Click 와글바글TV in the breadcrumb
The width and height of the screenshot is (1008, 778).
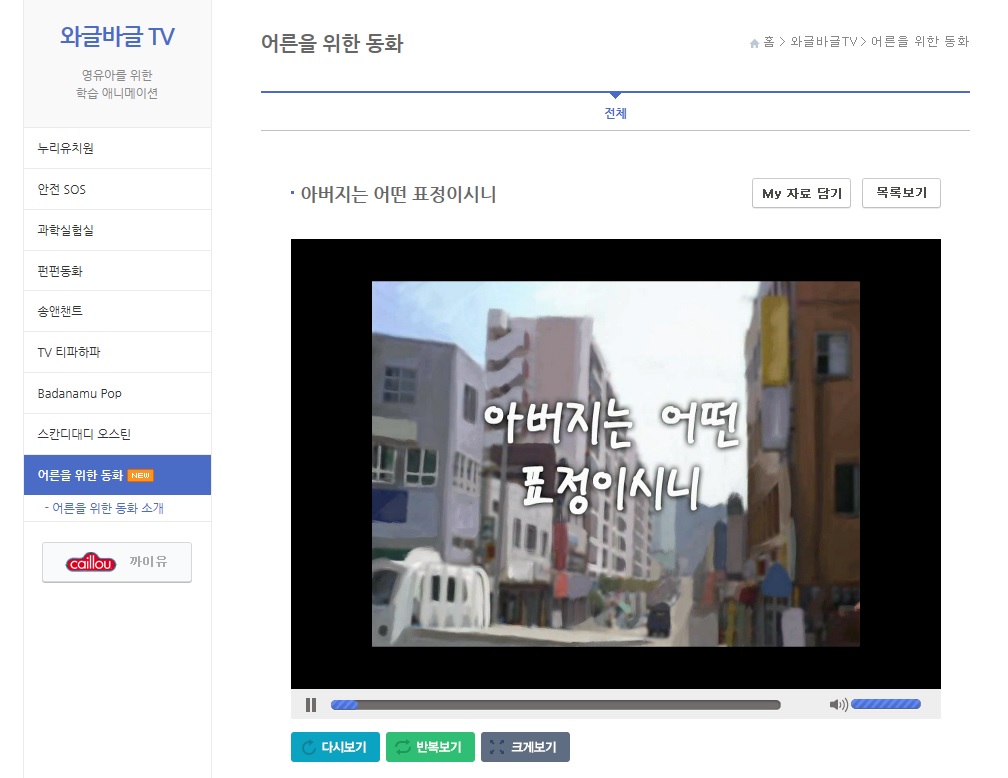coord(824,42)
